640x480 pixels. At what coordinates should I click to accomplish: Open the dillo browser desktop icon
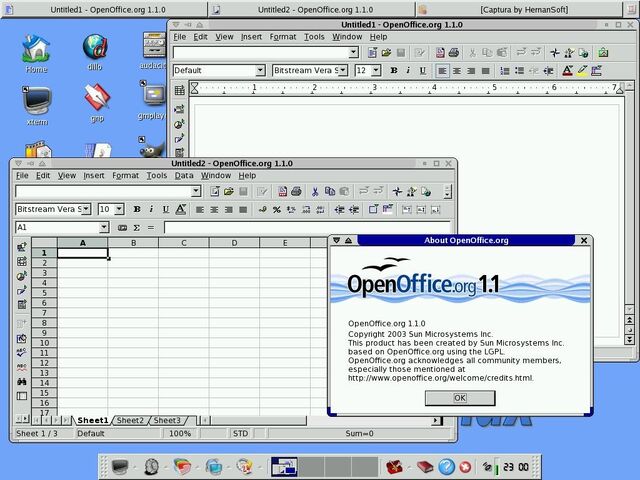(95, 52)
